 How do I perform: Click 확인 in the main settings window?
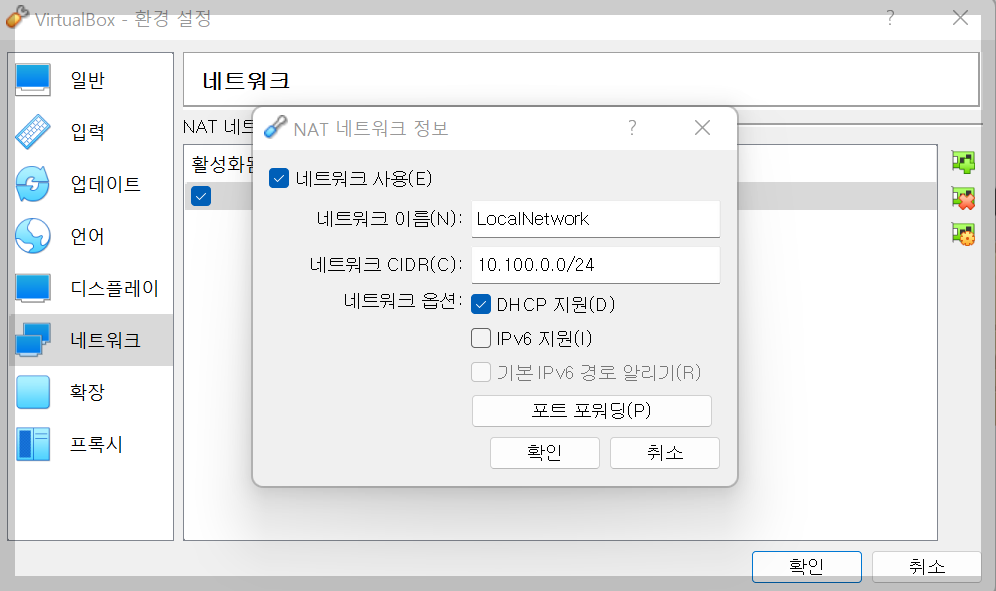coord(807,566)
